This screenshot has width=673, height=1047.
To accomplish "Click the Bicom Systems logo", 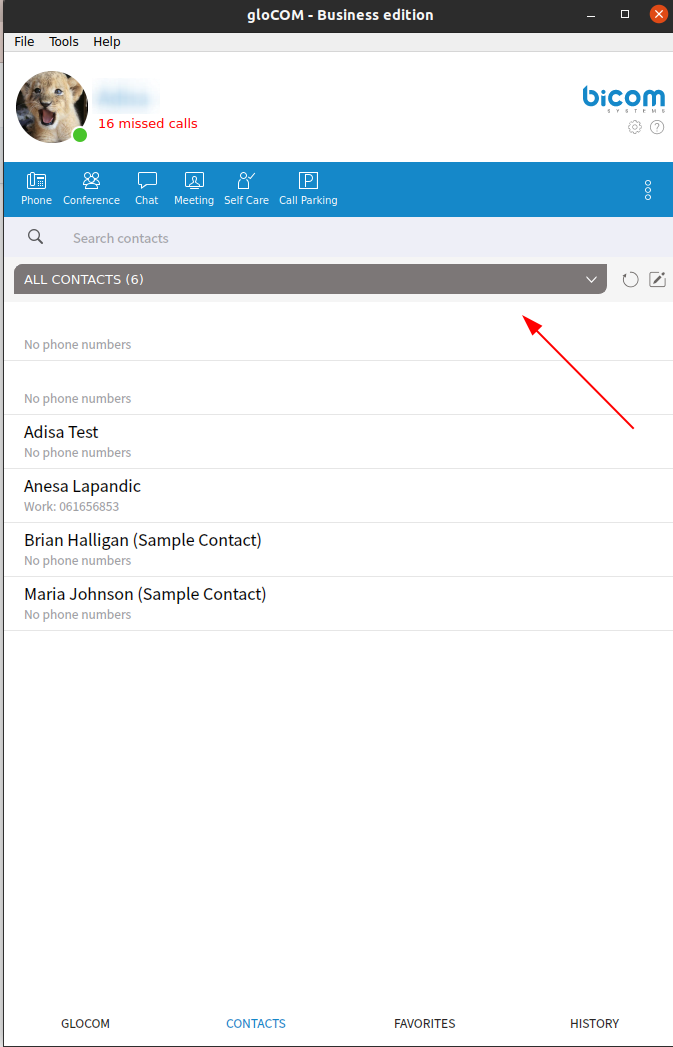I will point(624,99).
